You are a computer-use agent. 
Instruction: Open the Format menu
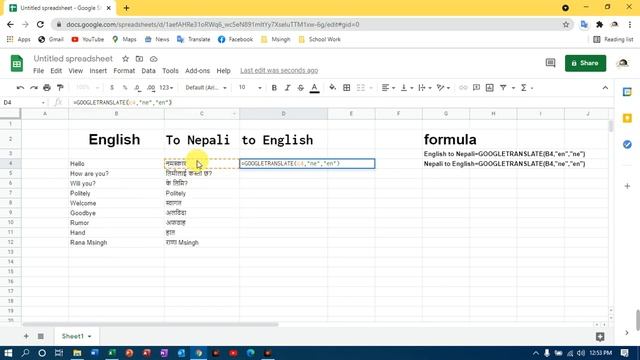[x=124, y=71]
